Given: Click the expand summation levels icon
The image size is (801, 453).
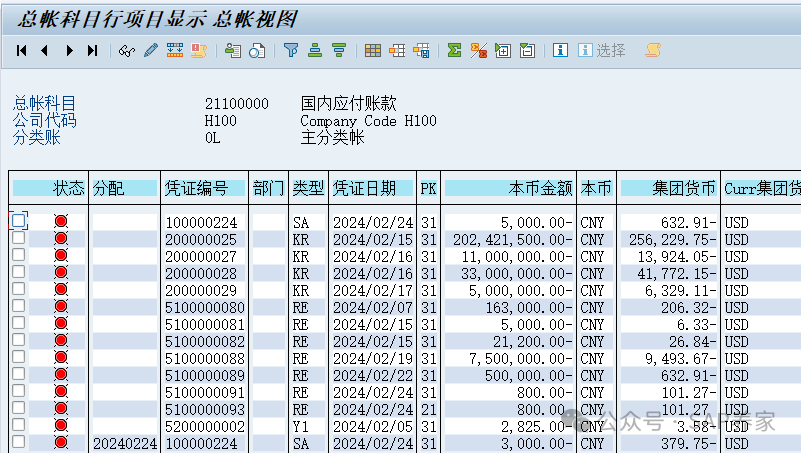Looking at the screenshot, I should pyautogui.click(x=503, y=51).
